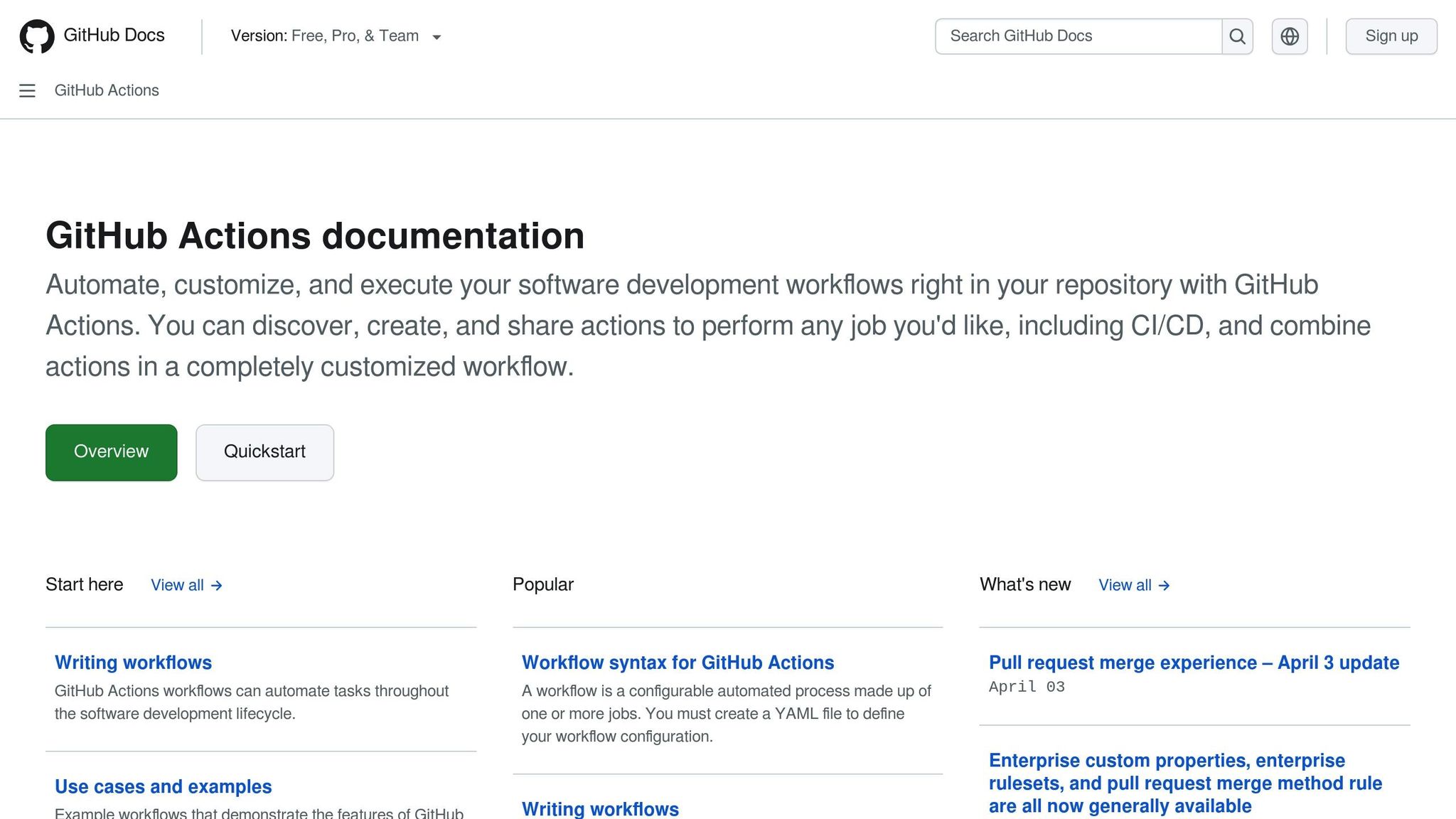
Task: Click the Sign up button
Action: (x=1391, y=36)
